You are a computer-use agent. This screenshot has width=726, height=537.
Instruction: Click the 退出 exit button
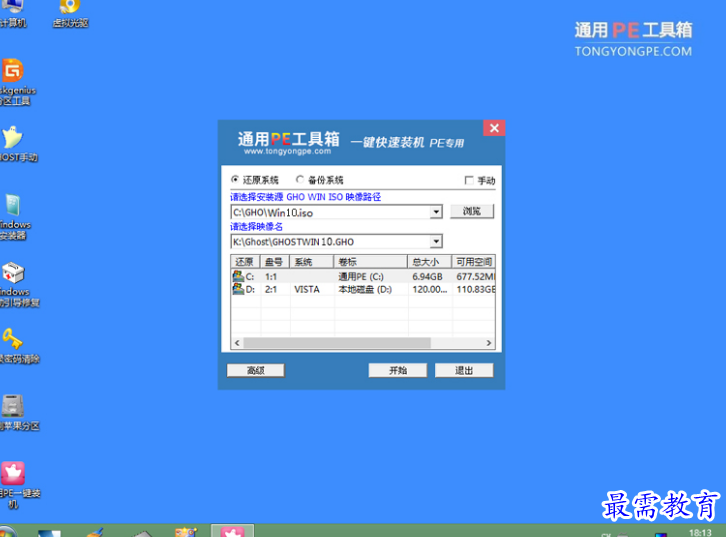pyautogui.click(x=464, y=370)
